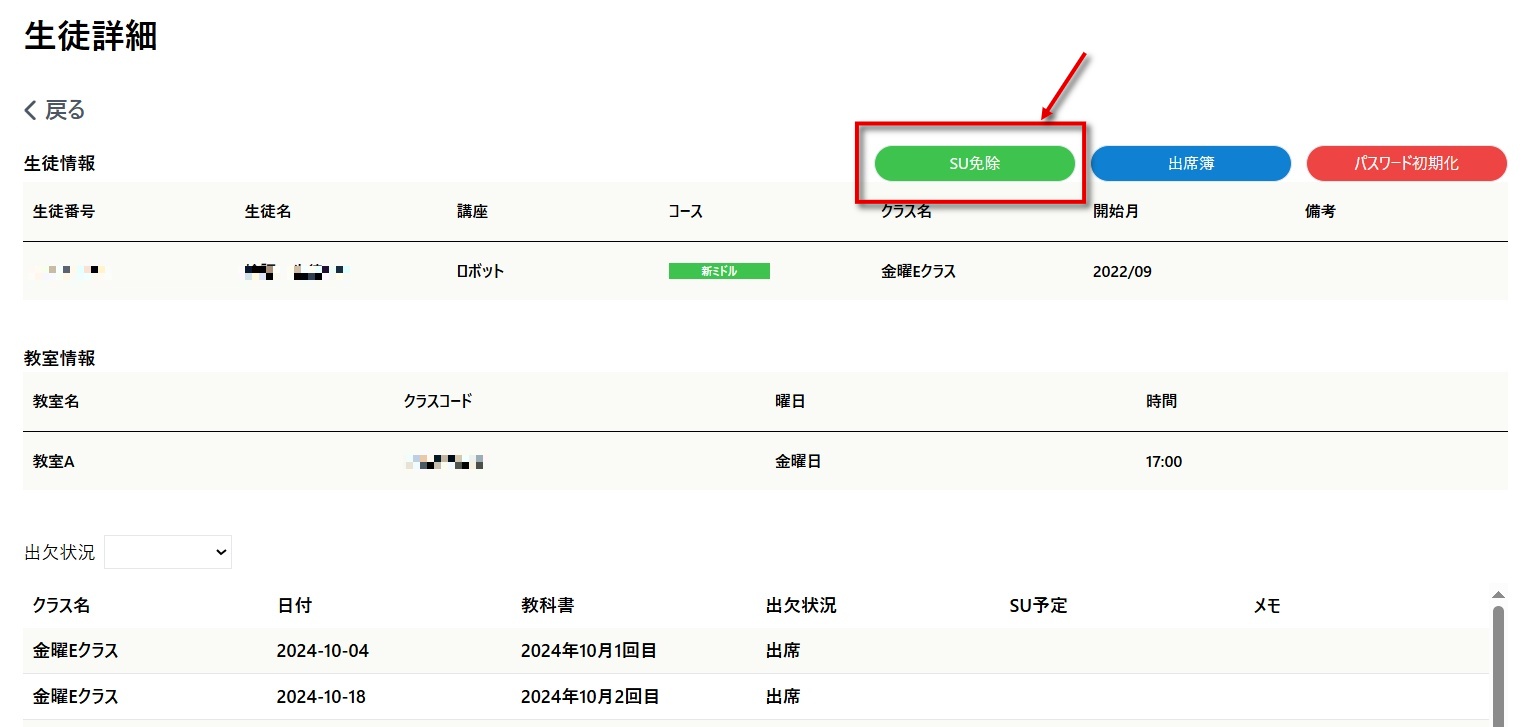Click the クラスコード column header
1537x727 pixels.
click(x=438, y=402)
